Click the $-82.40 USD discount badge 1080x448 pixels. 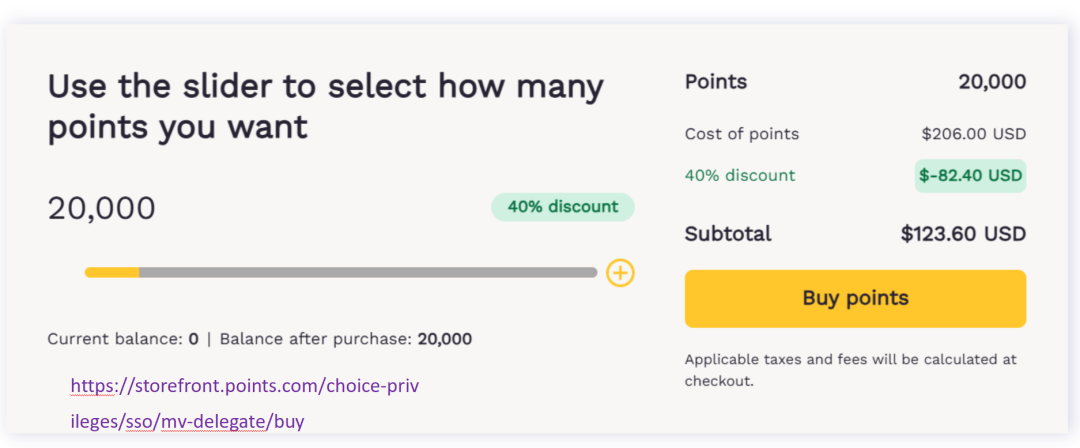click(970, 176)
